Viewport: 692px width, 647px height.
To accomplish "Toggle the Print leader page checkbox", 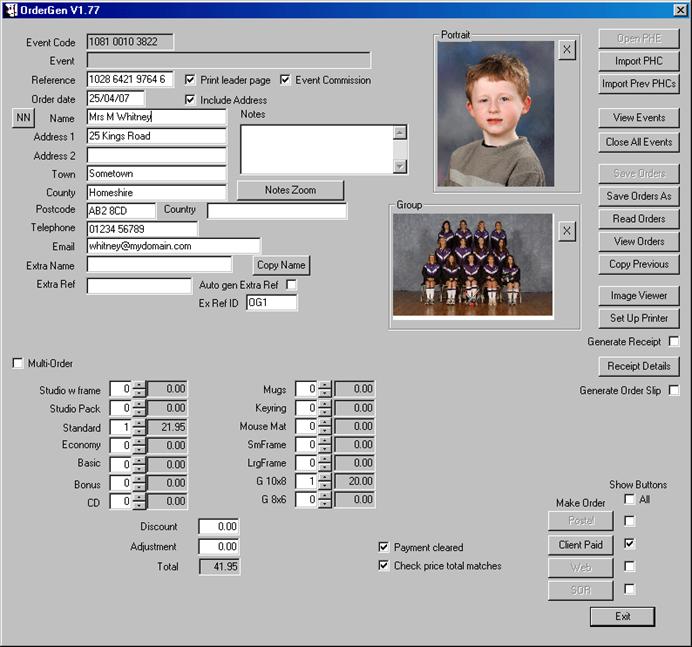I will [190, 80].
